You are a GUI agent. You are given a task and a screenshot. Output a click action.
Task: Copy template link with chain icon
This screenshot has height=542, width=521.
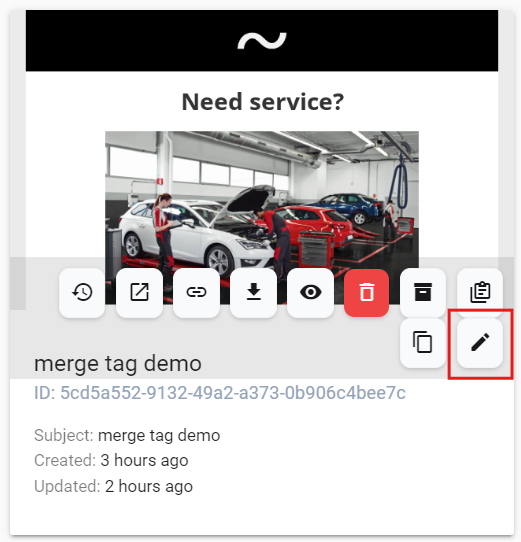pos(196,292)
